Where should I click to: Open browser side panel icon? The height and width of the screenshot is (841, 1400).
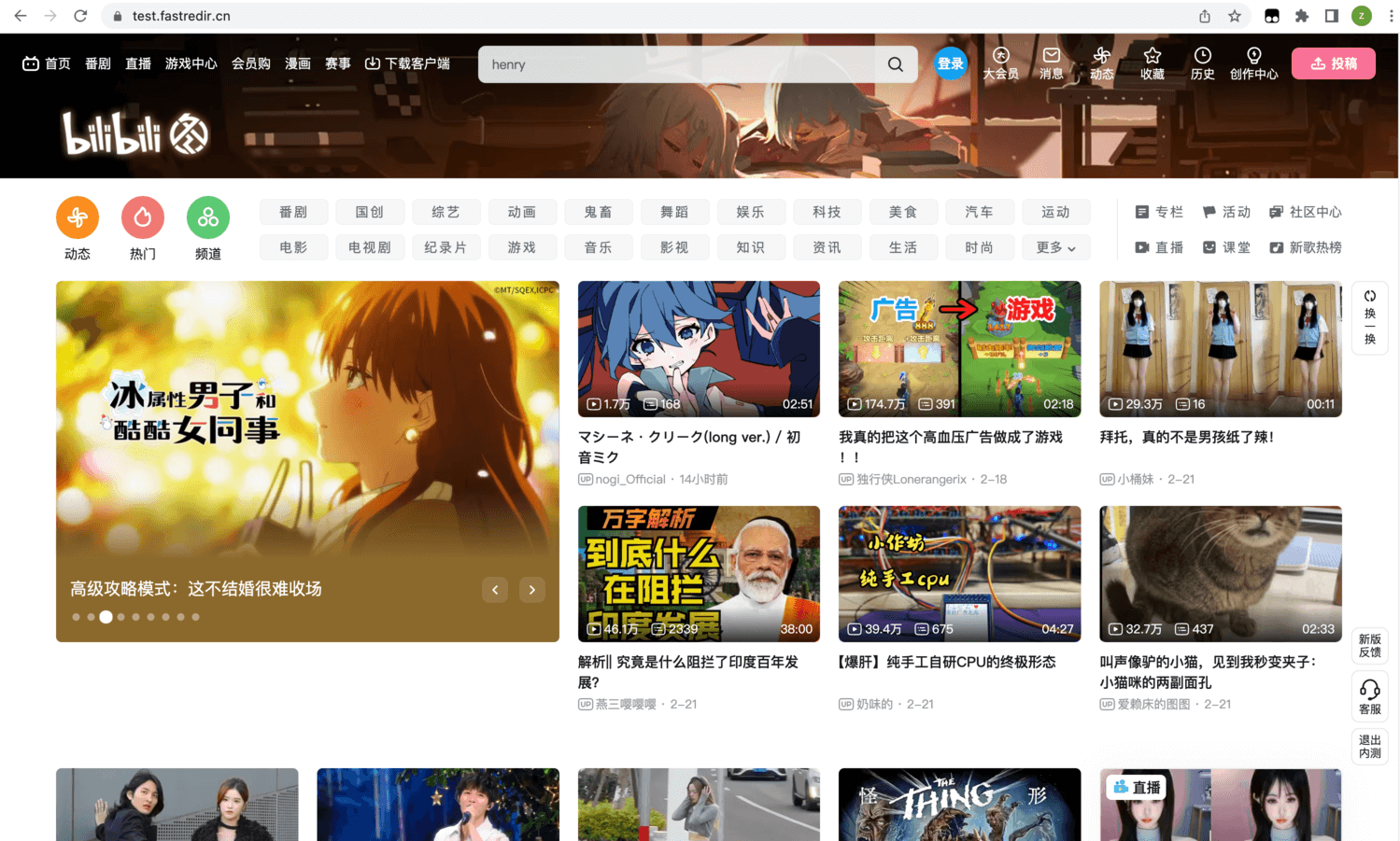(x=1332, y=16)
